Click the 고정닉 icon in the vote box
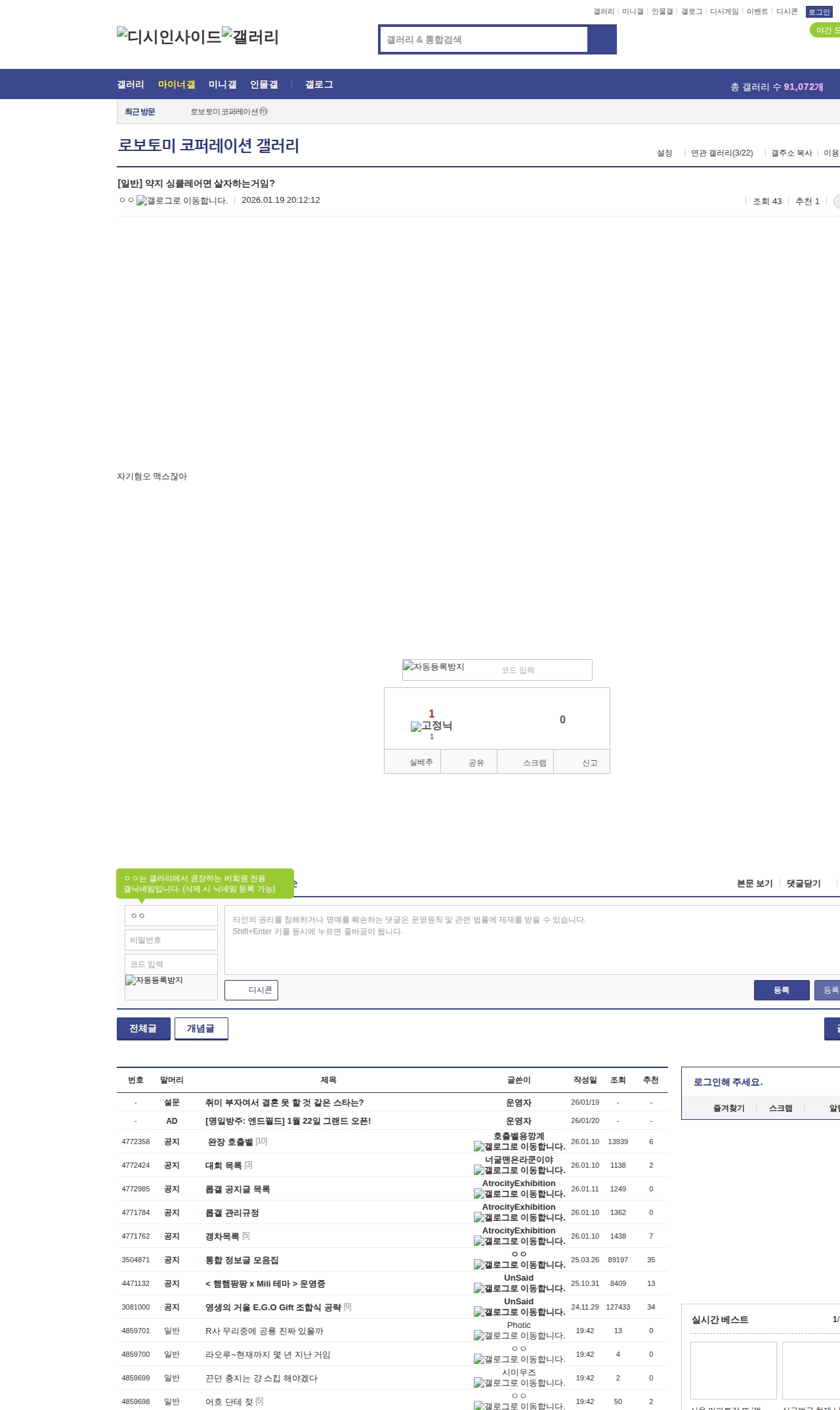The image size is (840, 1410). (x=431, y=726)
